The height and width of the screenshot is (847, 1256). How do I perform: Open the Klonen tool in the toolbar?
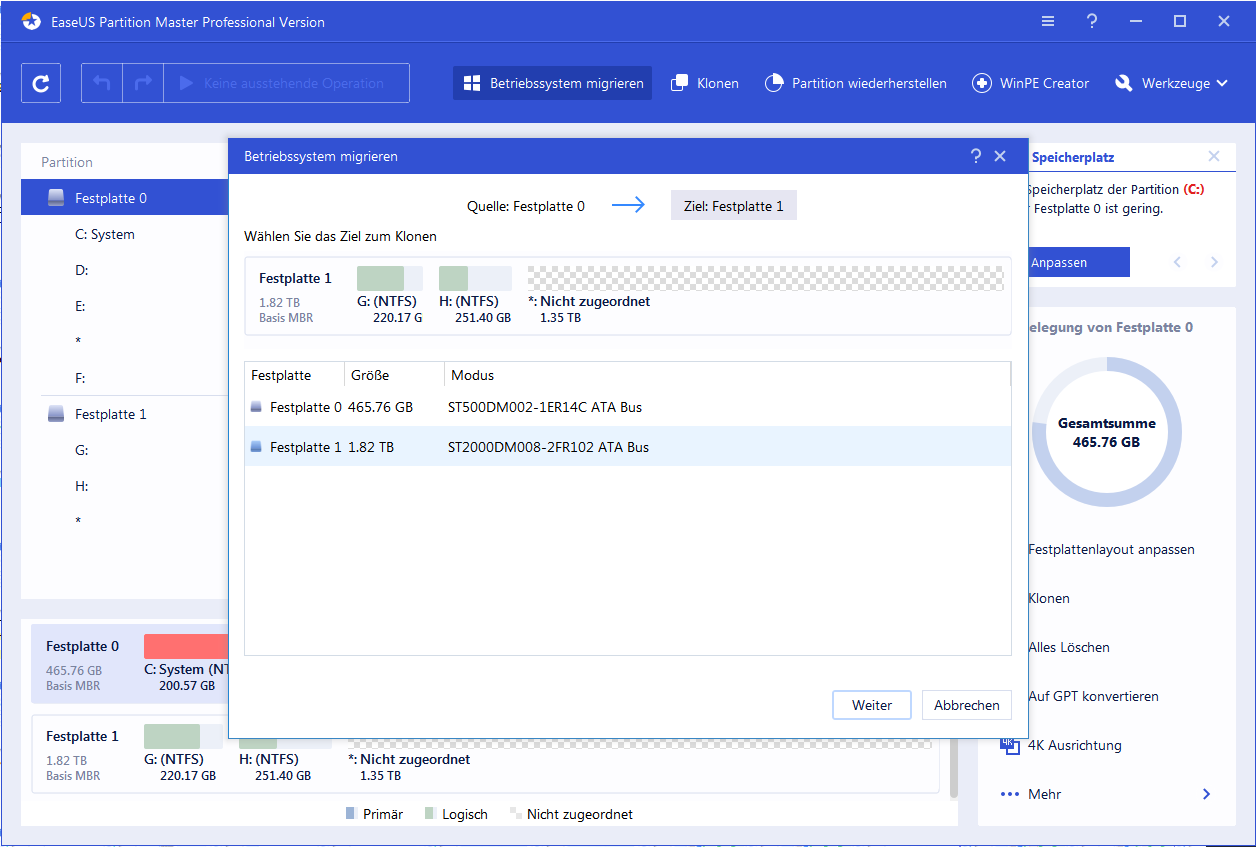pyautogui.click(x=705, y=83)
